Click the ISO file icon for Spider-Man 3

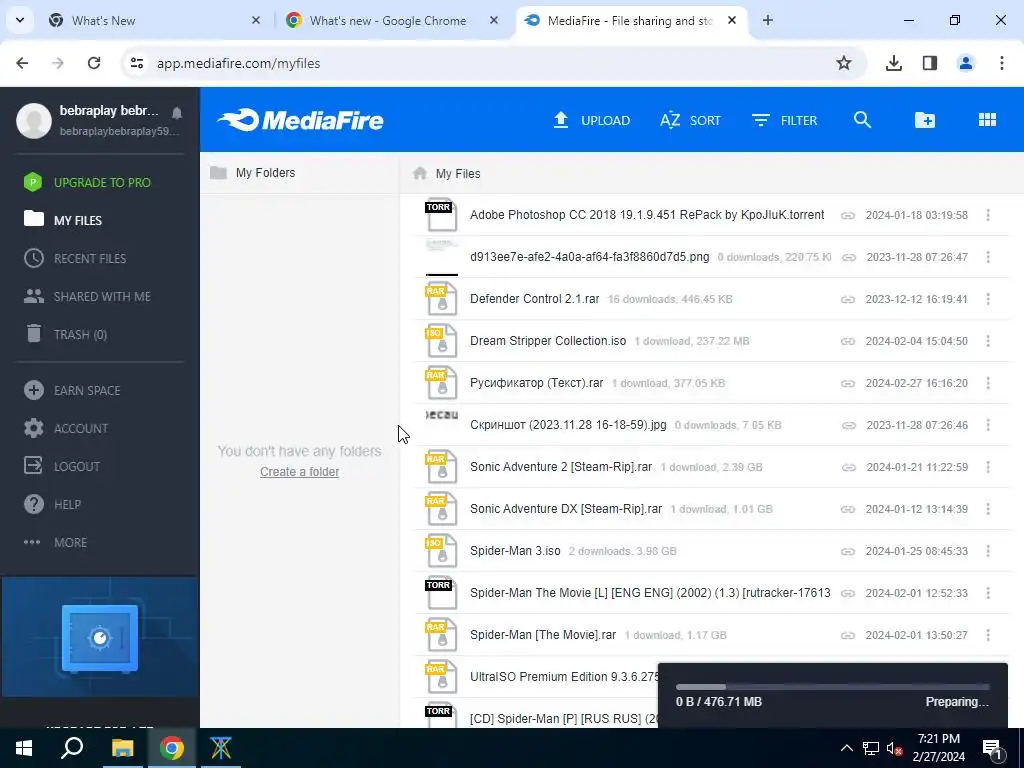(441, 551)
